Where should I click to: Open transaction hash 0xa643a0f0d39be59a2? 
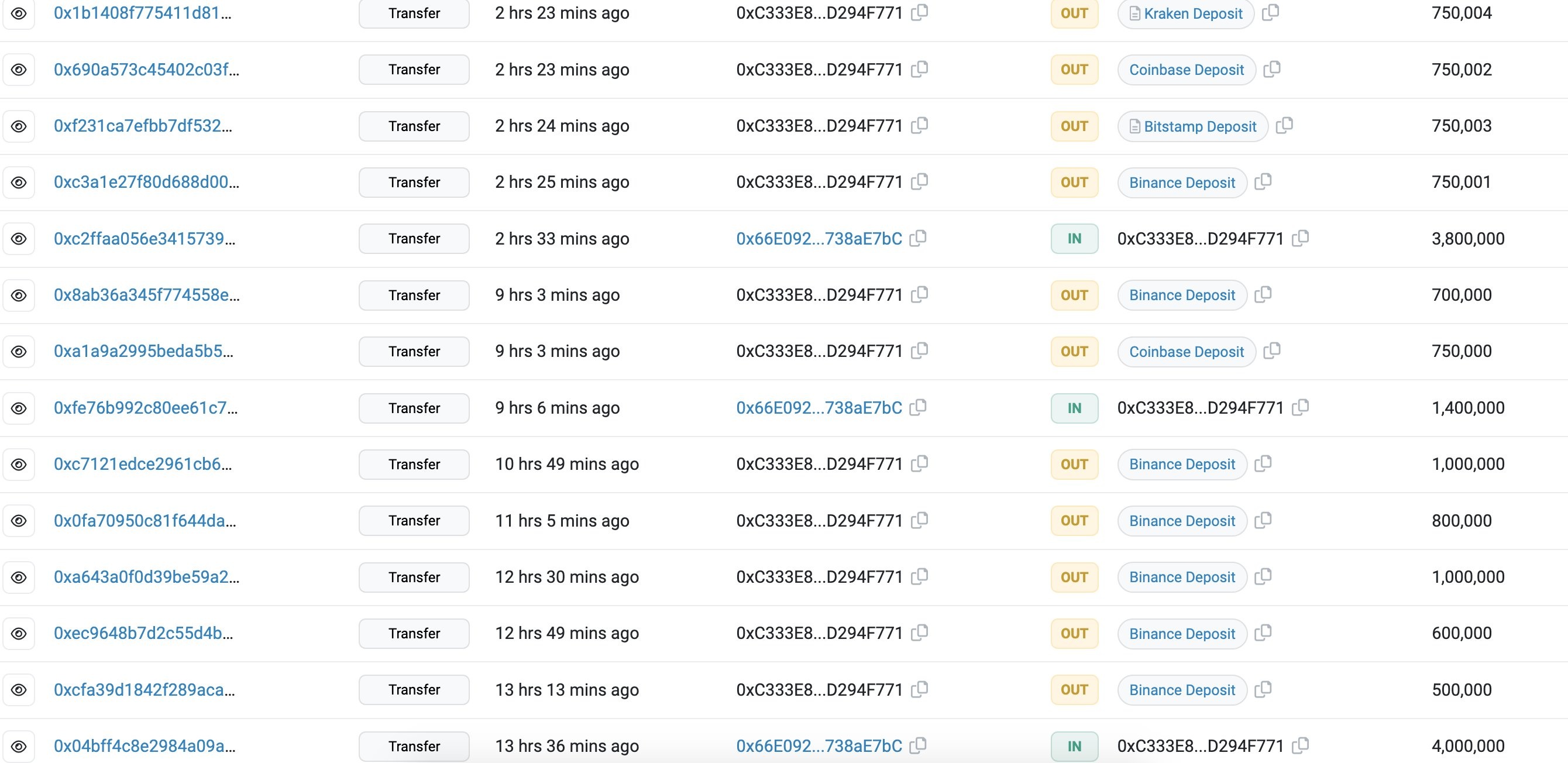click(146, 578)
